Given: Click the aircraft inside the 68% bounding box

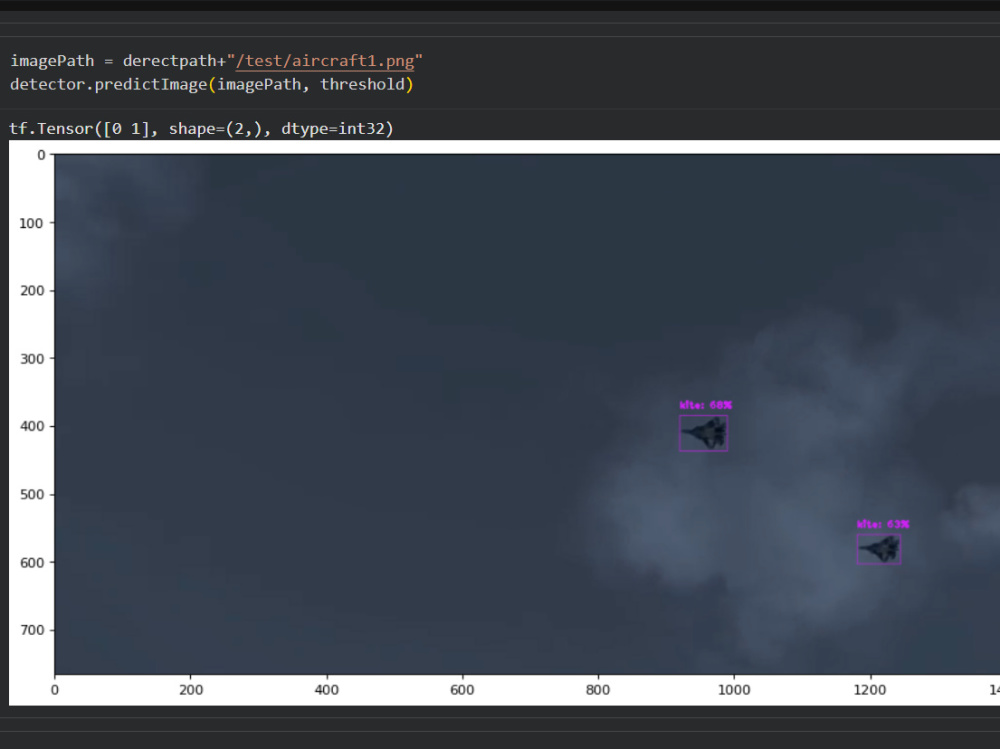Looking at the screenshot, I should (x=704, y=433).
